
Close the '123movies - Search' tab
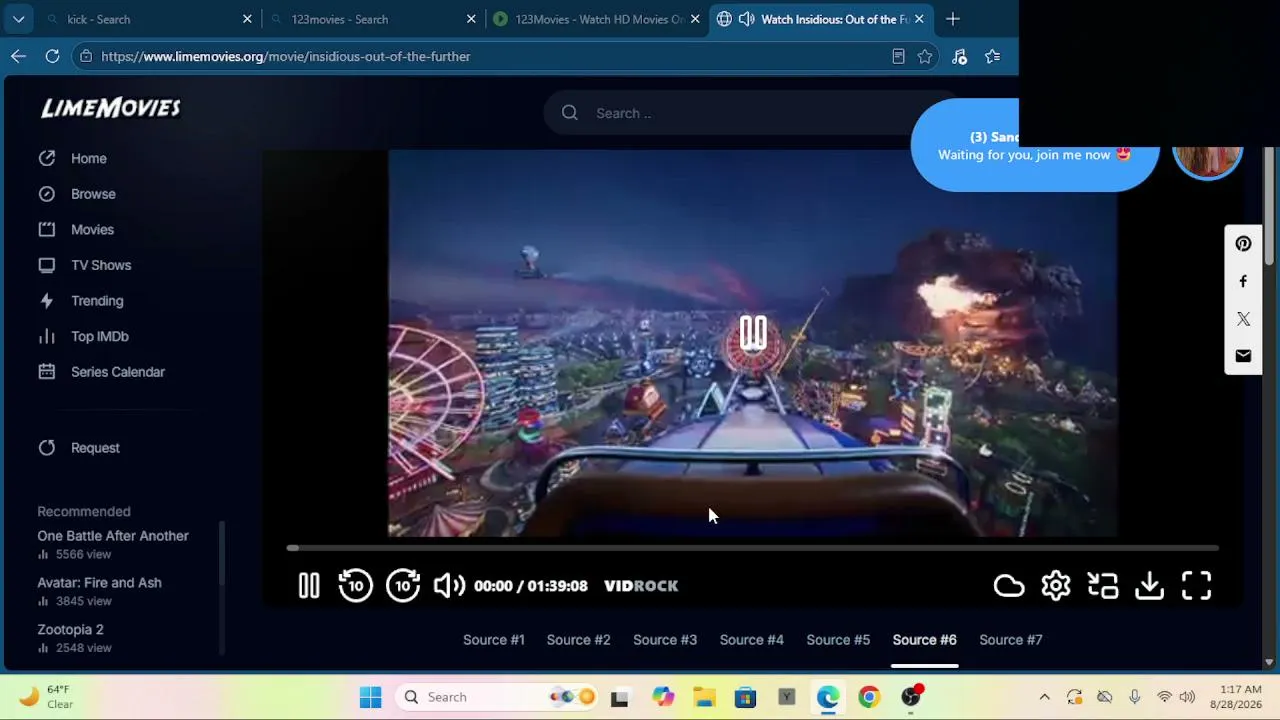point(471,19)
